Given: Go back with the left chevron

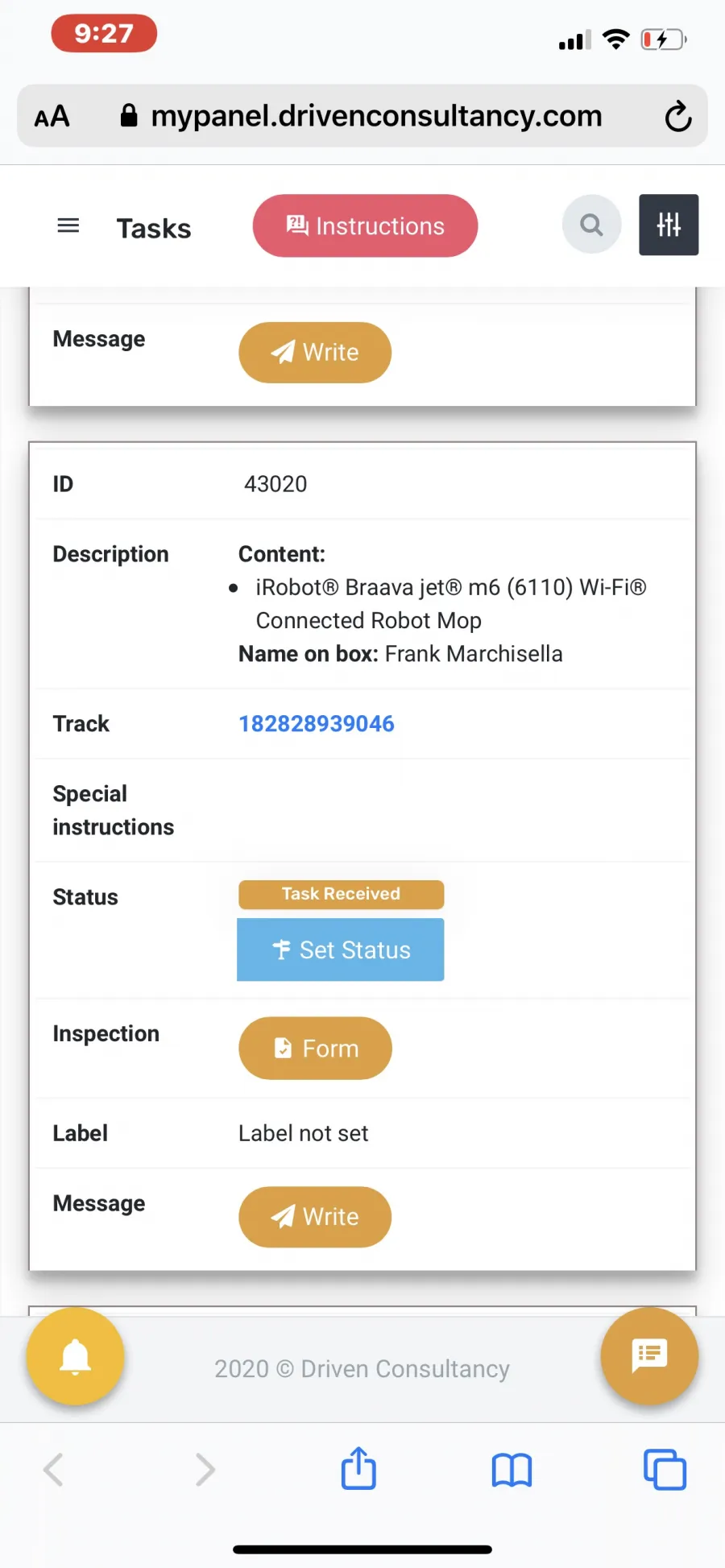Looking at the screenshot, I should 53,1470.
